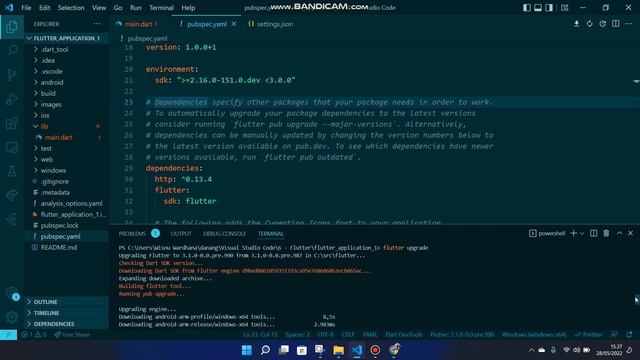Screen dimensions: 640x360
Task: Split the terminal panel
Action: click(x=593, y=233)
